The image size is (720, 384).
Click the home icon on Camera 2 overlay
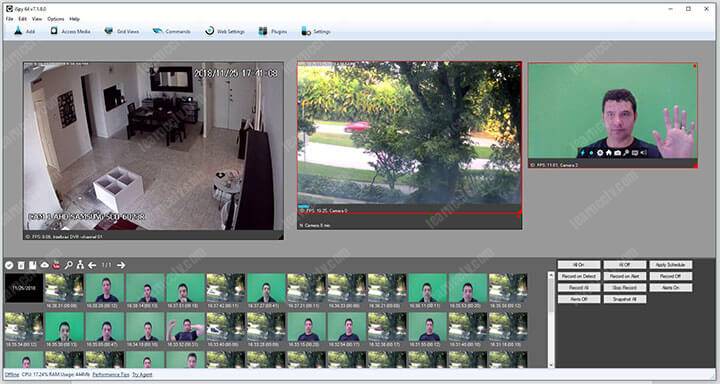pos(608,152)
